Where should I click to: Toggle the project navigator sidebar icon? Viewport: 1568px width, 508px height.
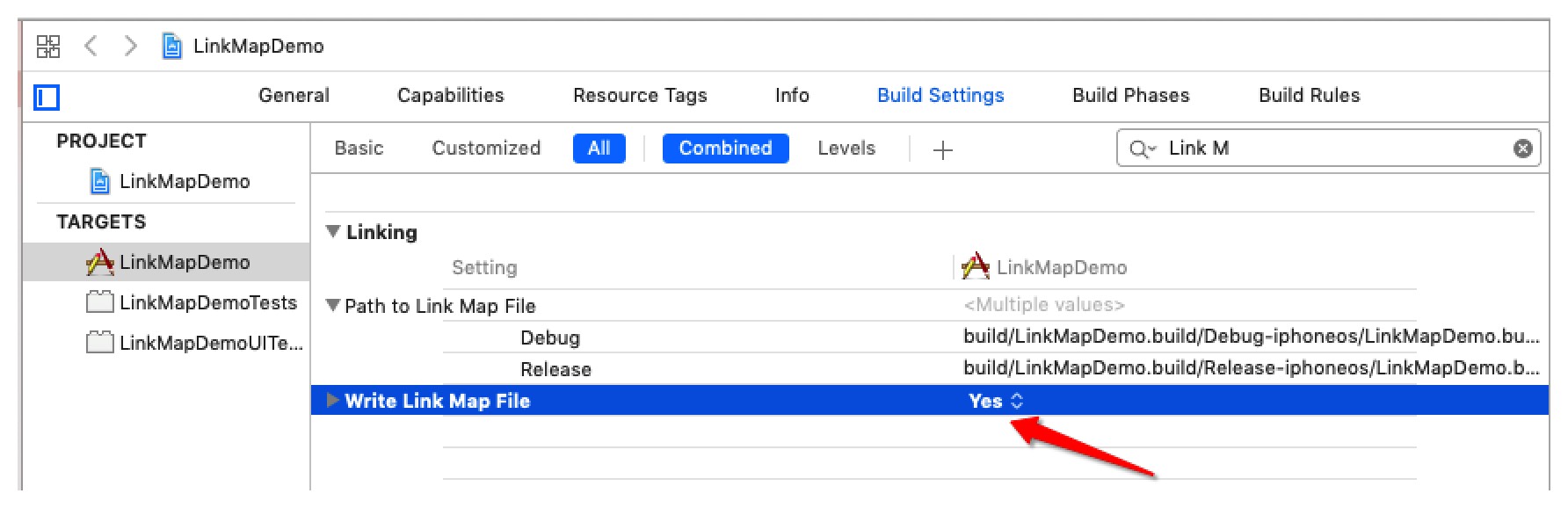point(47,97)
